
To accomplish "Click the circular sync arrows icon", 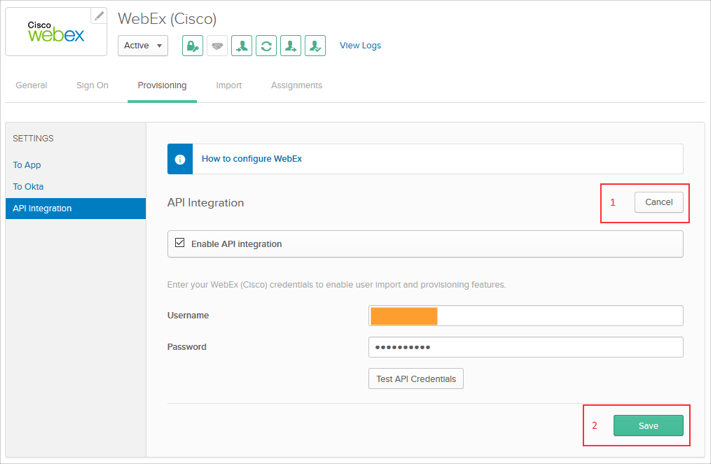I will [266, 46].
